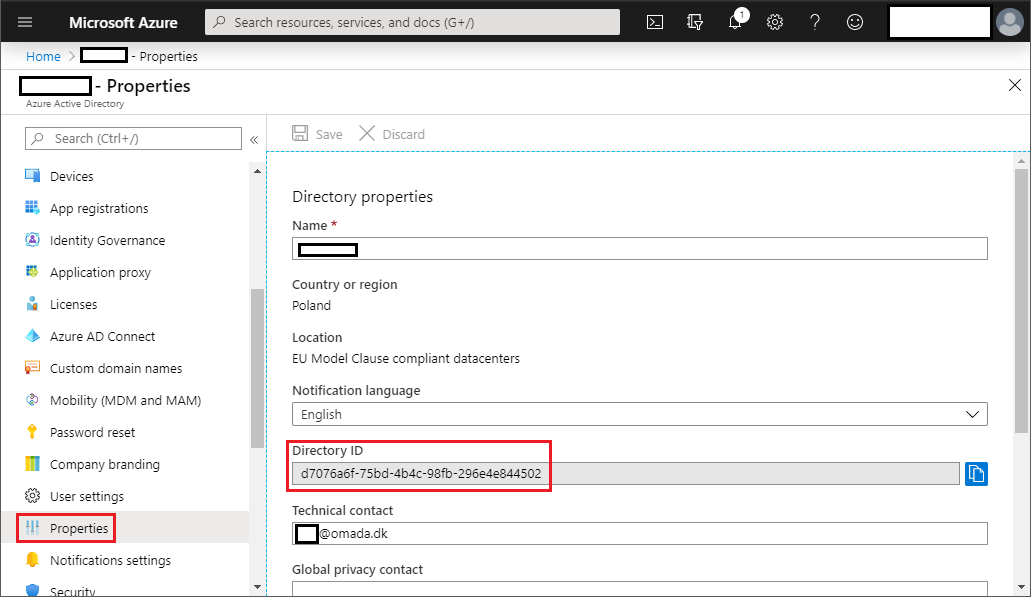Click the Notifications settings label
1031x597 pixels.
click(x=110, y=560)
